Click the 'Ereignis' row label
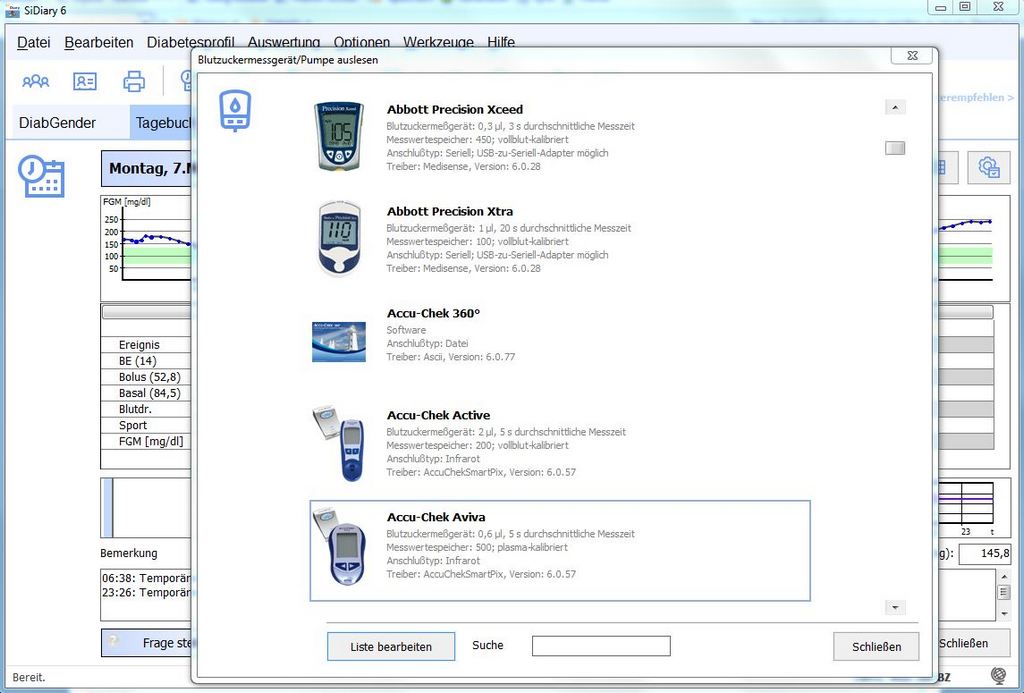 [x=139, y=345]
